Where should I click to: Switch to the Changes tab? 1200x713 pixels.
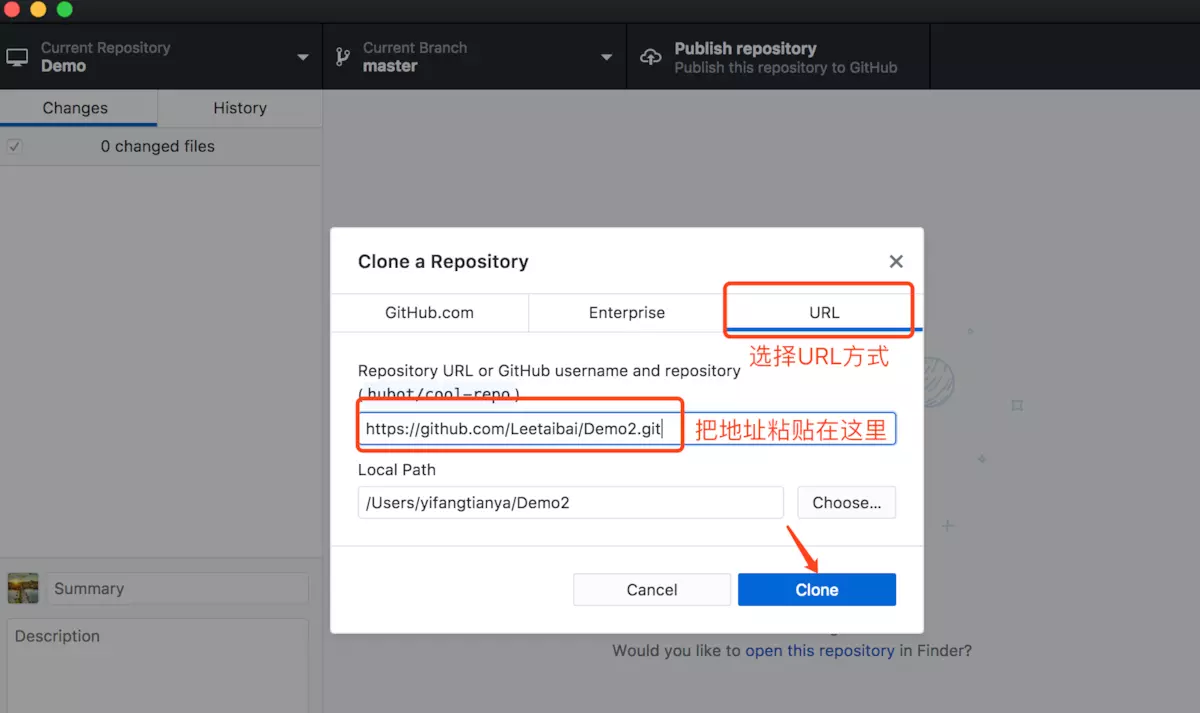[x=79, y=108]
